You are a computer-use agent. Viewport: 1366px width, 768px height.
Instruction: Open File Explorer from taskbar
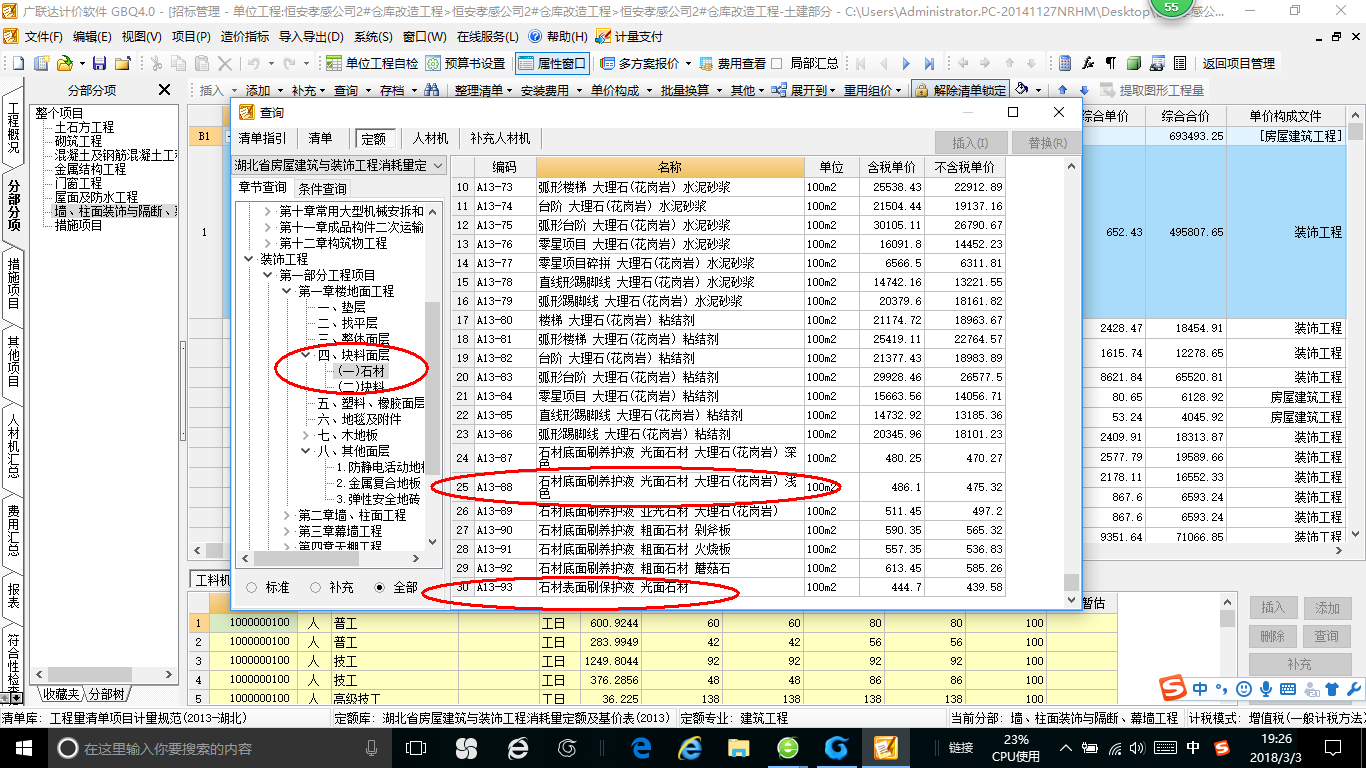click(x=739, y=747)
